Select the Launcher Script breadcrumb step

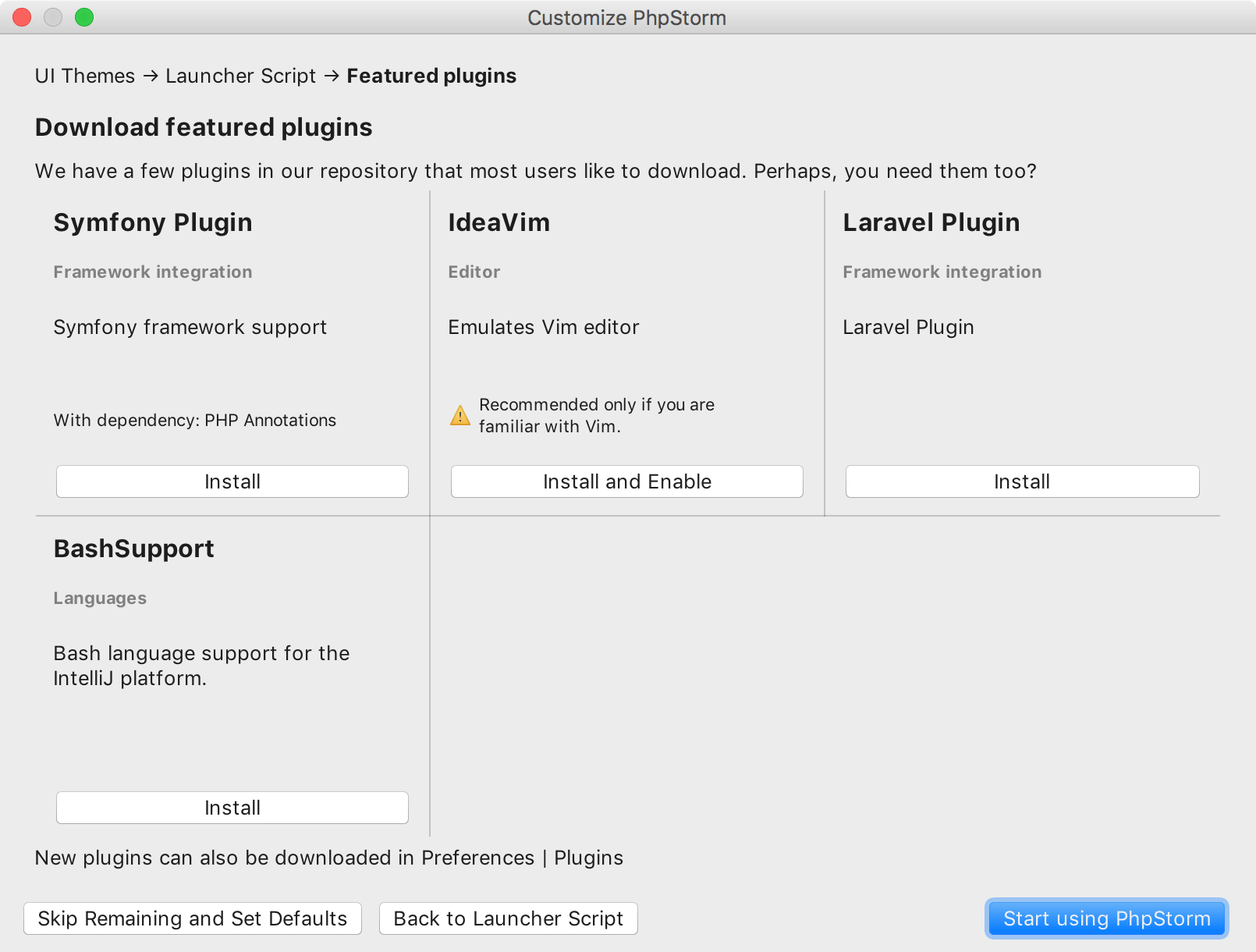tap(240, 76)
